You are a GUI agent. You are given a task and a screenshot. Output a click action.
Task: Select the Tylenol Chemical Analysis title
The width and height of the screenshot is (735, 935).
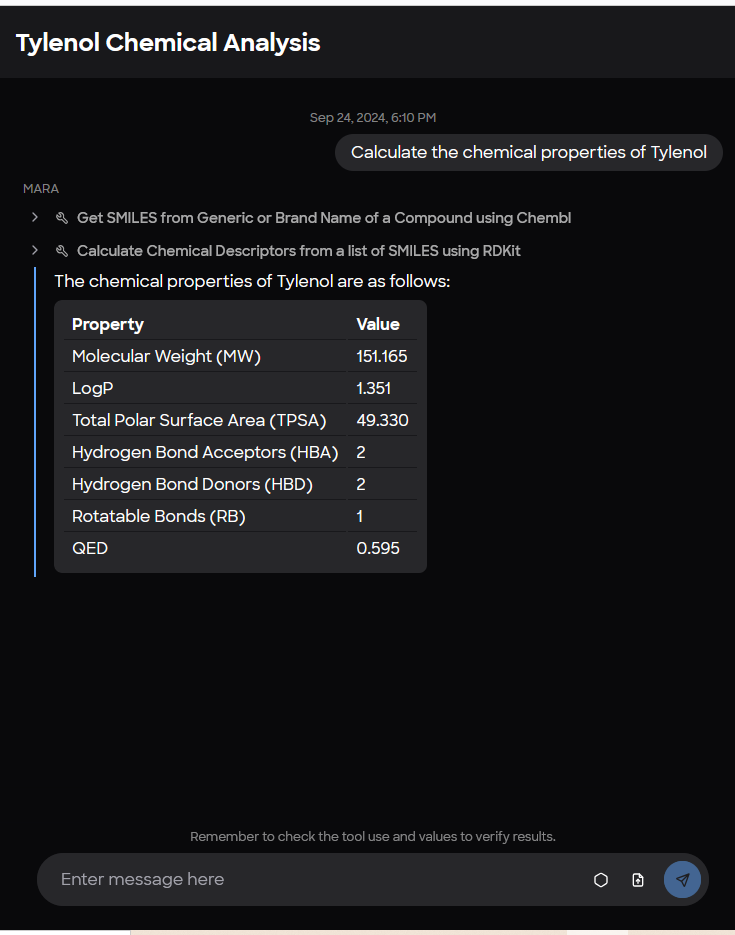click(x=168, y=43)
